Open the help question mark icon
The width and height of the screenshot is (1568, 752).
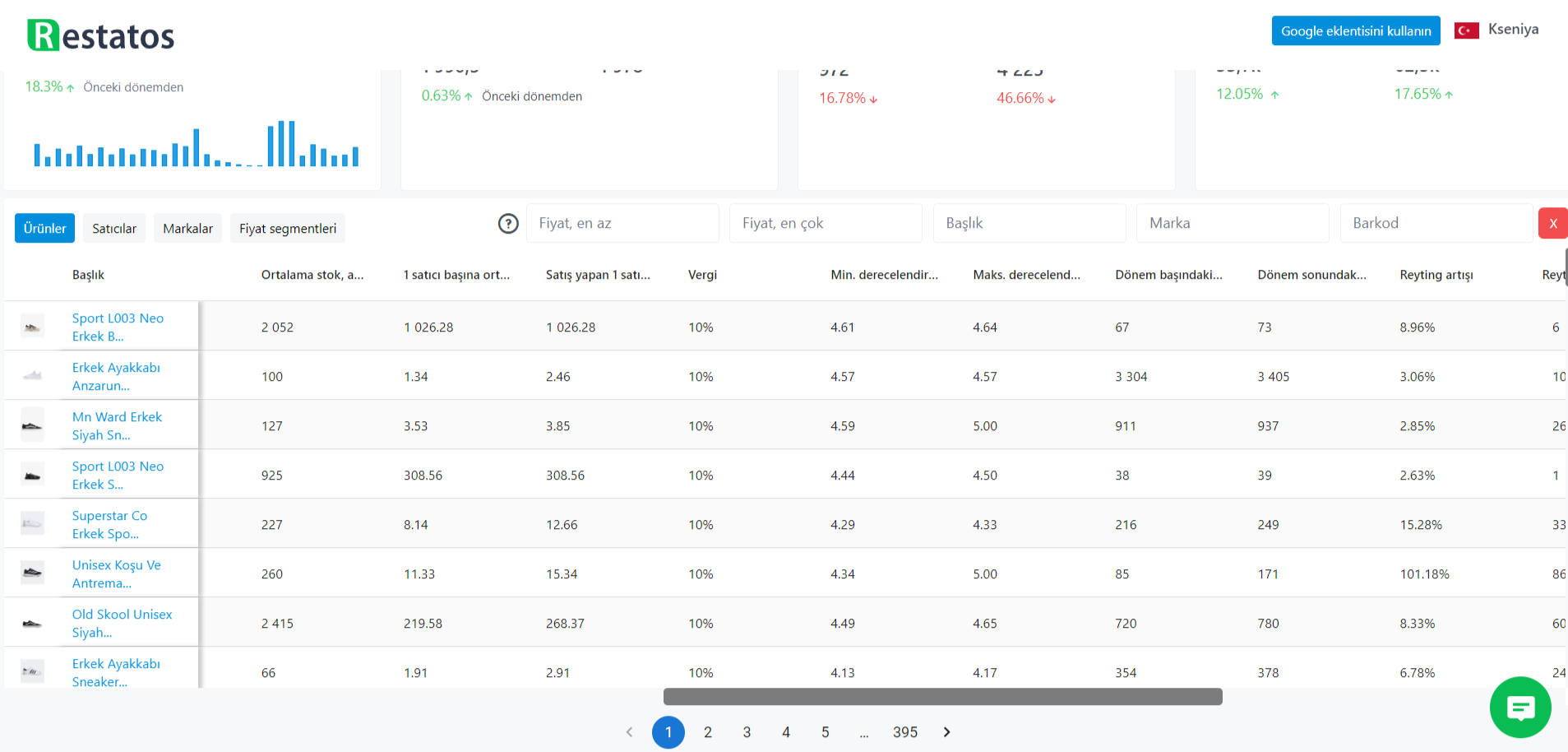pyautogui.click(x=508, y=223)
